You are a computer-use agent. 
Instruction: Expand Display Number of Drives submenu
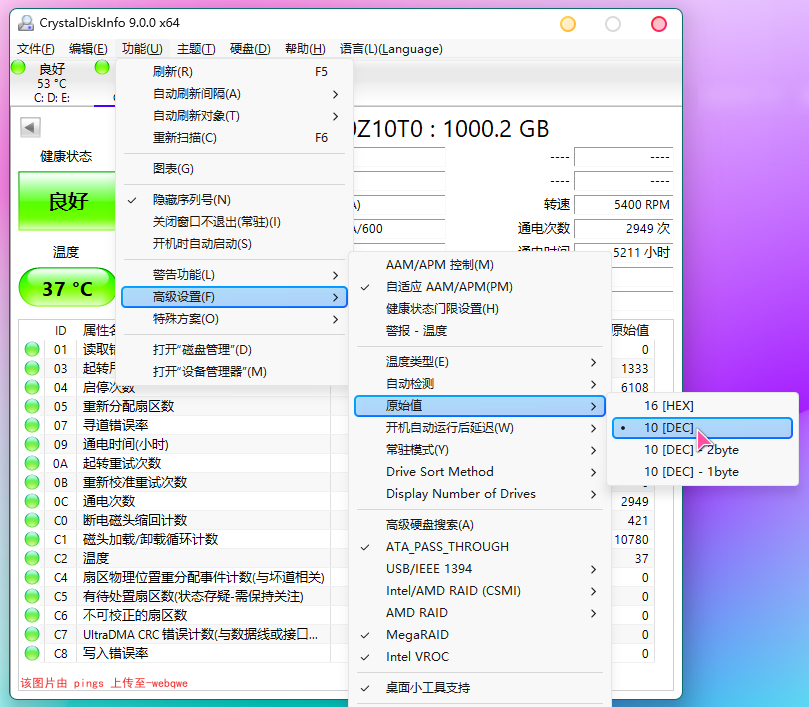click(480, 494)
